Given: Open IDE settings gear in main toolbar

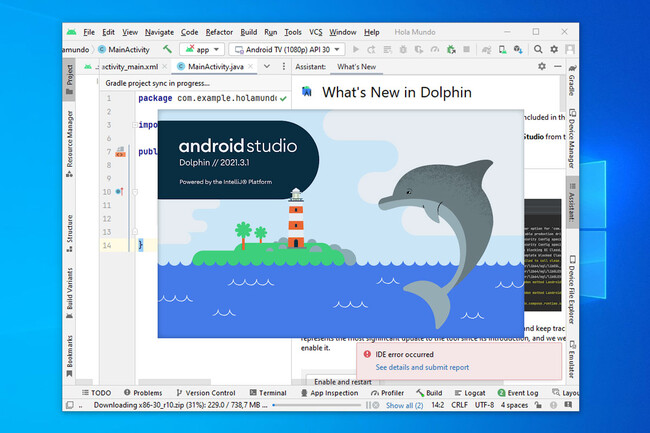Looking at the screenshot, I should (x=554, y=49).
